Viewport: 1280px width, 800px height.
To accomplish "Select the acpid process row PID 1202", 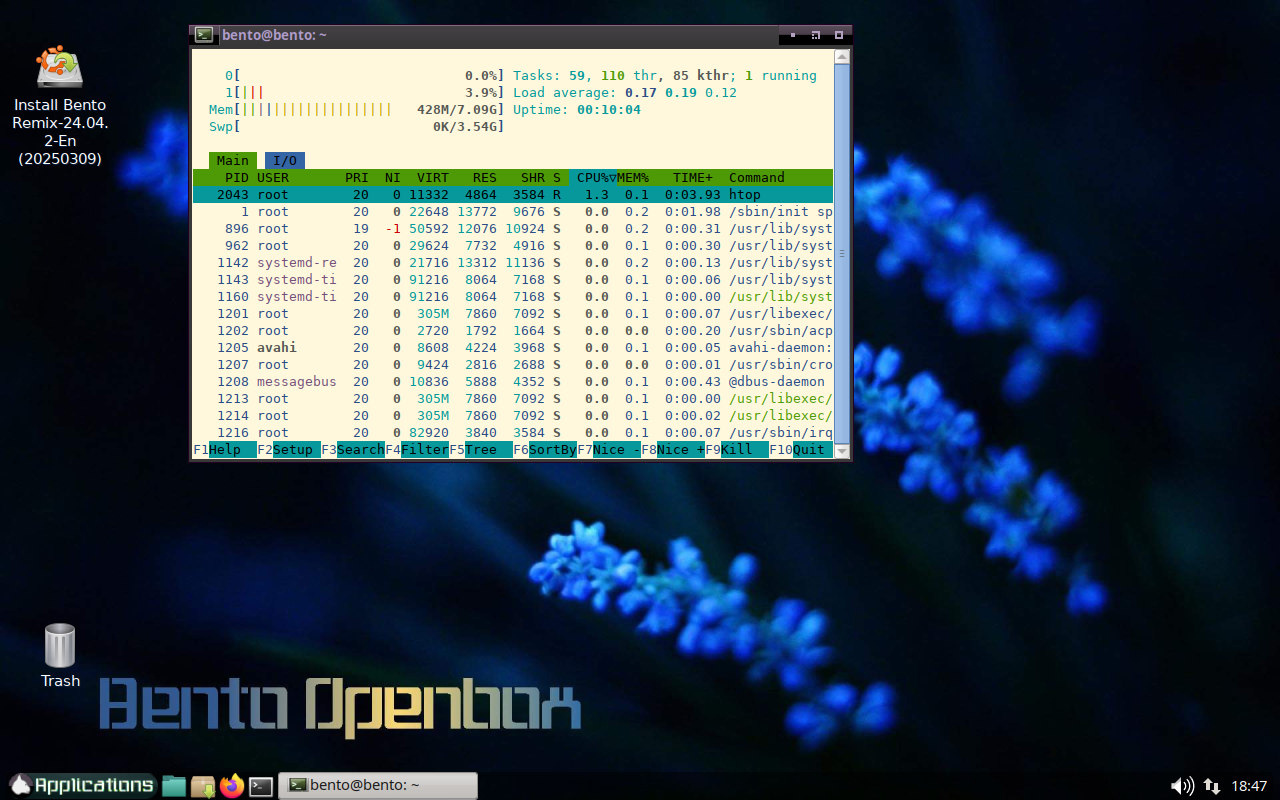I will [x=513, y=330].
